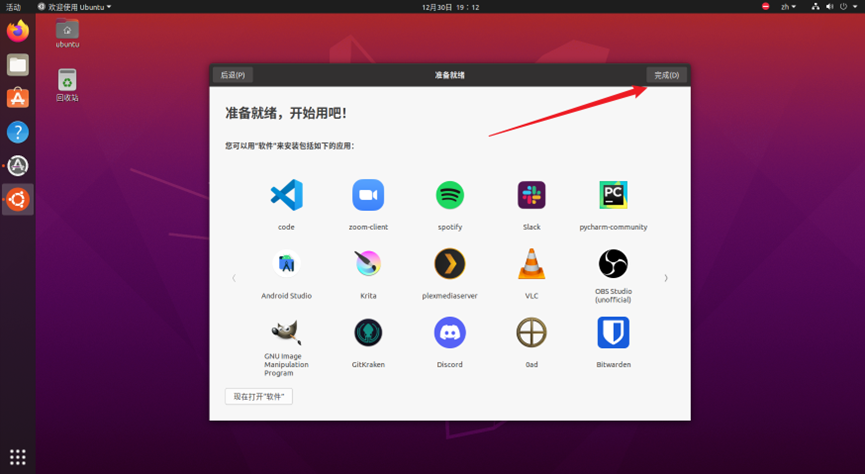865x474 pixels.
Task: Click the spotify app label
Action: click(x=450, y=227)
